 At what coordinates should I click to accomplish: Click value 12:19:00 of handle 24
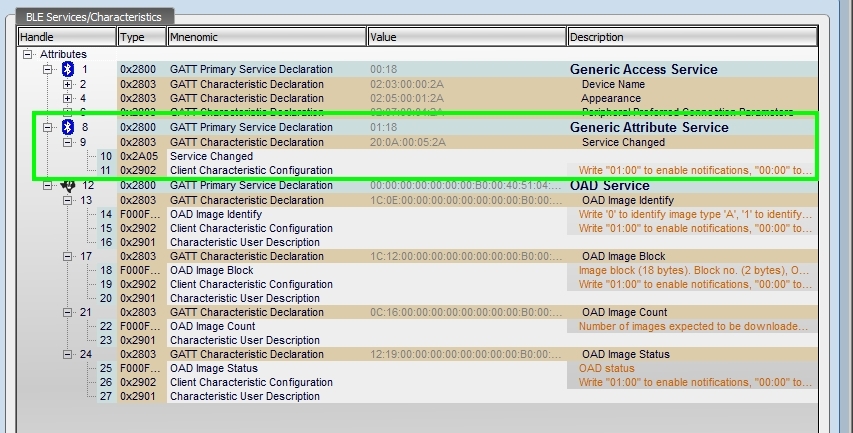tap(466, 354)
